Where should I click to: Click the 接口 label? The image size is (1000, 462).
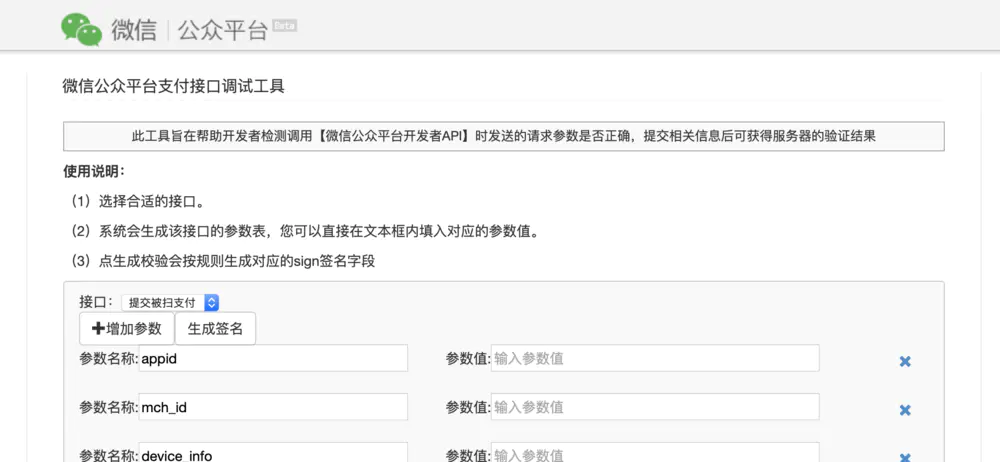tap(97, 302)
